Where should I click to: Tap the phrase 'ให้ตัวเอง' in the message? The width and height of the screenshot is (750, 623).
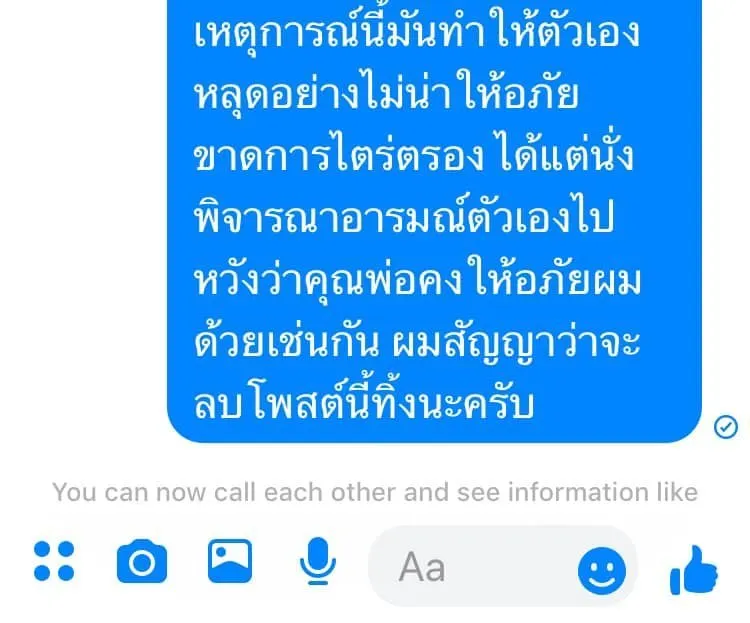(x=567, y=32)
